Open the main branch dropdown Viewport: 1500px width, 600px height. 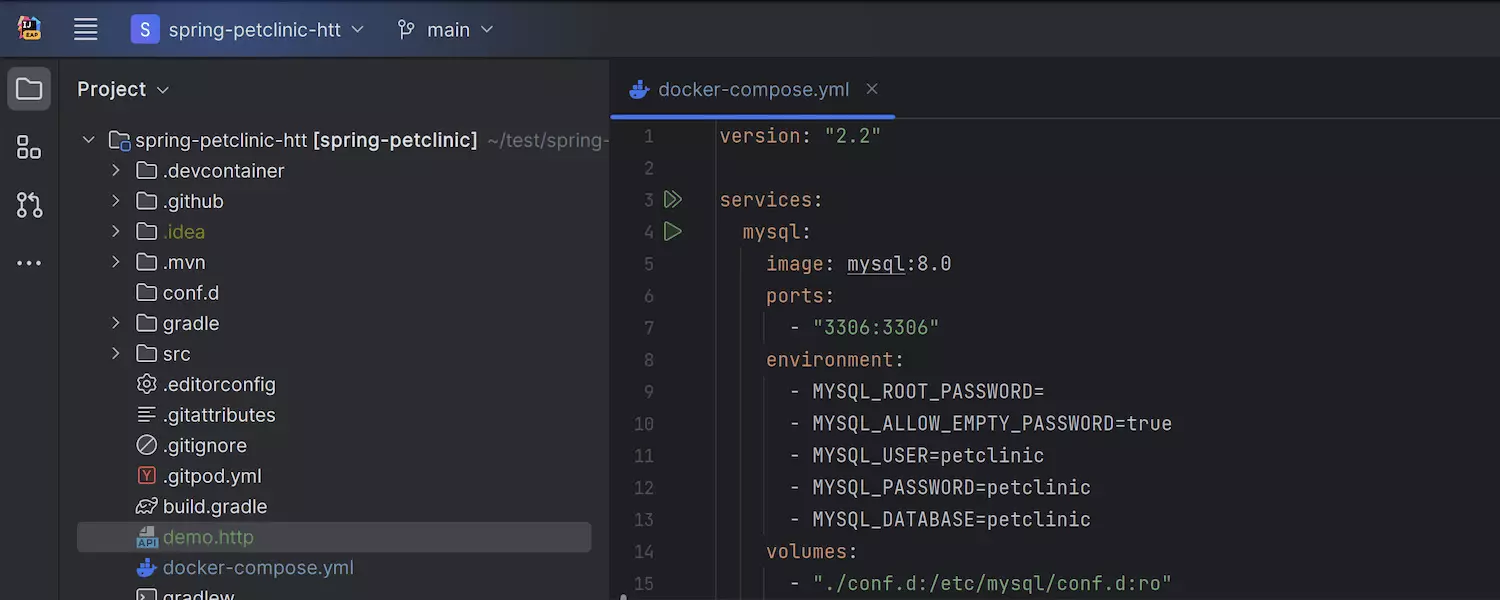coord(446,30)
